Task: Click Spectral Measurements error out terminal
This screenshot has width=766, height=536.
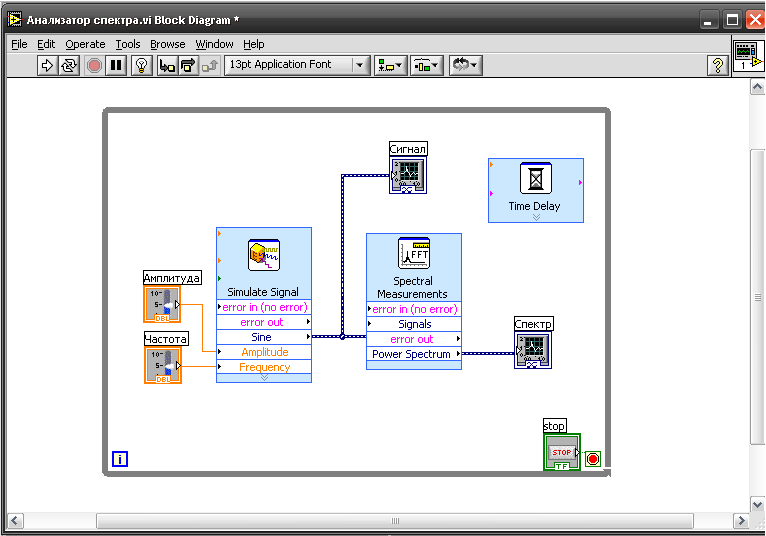Action: [x=414, y=339]
